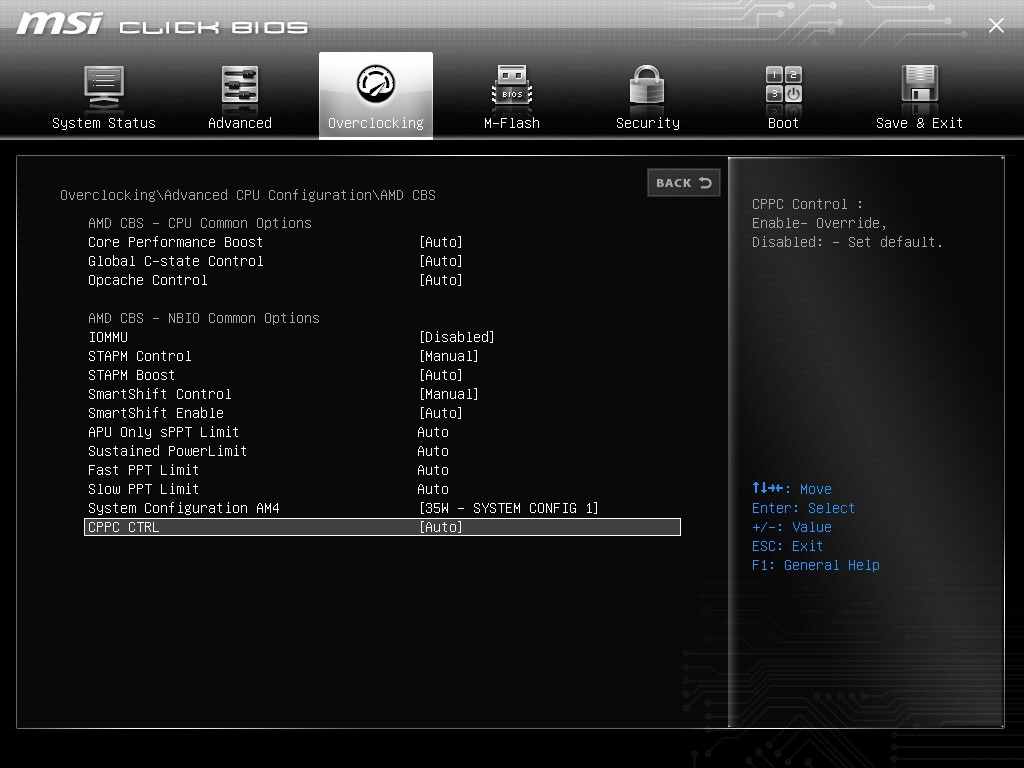Select APU Only sPPT Limit Auto field
This screenshot has width=1024, height=768.
click(x=433, y=432)
